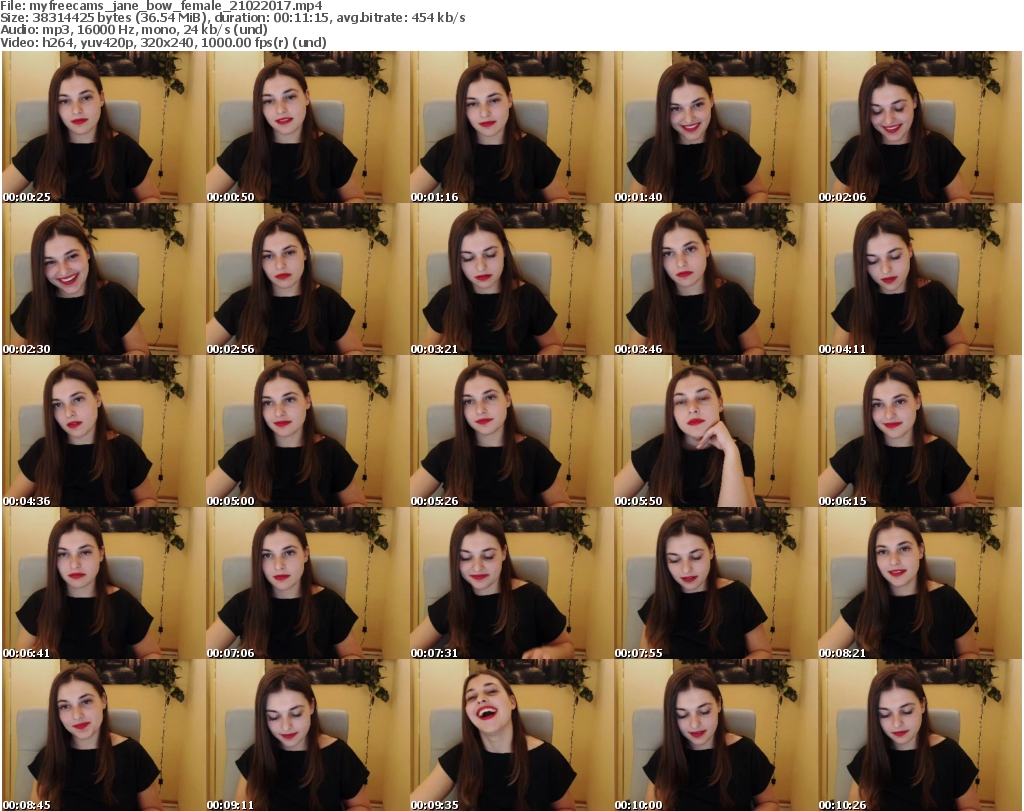The height and width of the screenshot is (811, 1024).
Task: Choose the preview frame at 00:07:06
Action: pos(308,583)
